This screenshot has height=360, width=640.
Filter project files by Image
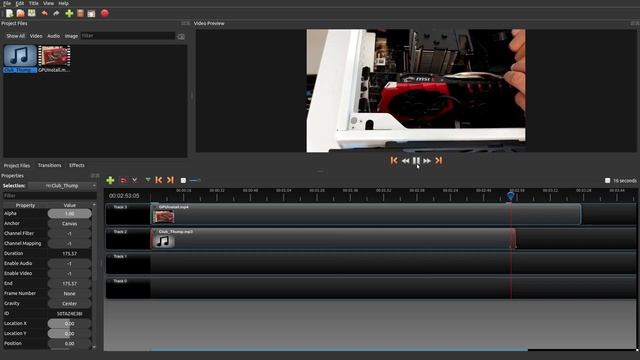coord(71,36)
